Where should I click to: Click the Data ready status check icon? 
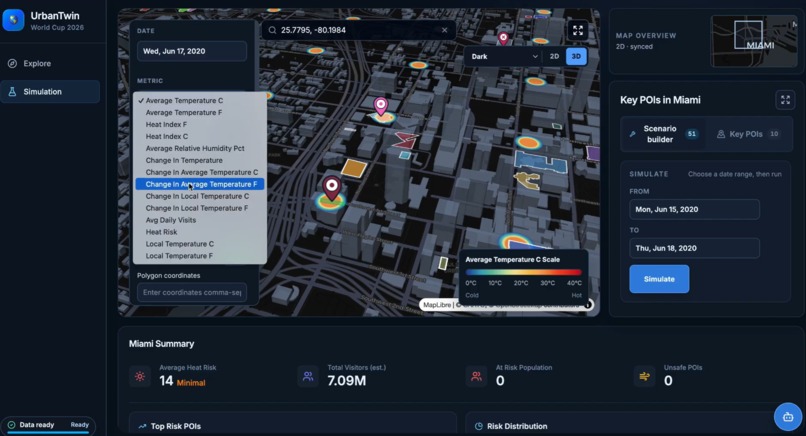(11, 425)
